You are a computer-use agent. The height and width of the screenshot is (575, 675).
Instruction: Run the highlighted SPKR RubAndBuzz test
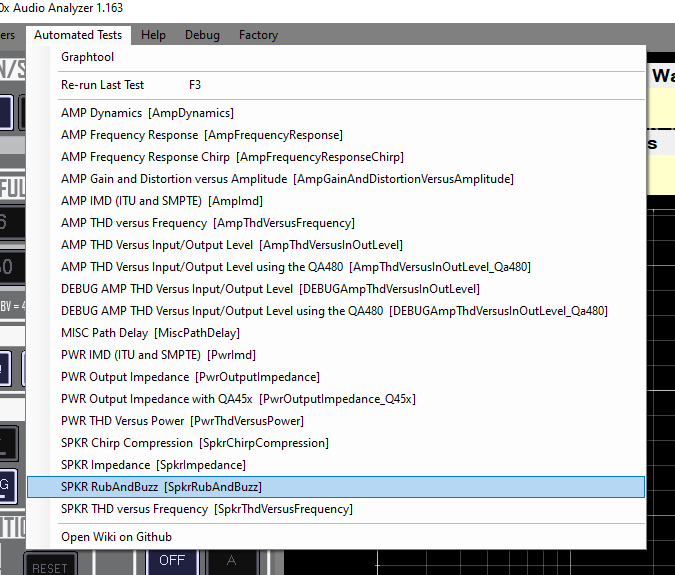(336, 487)
